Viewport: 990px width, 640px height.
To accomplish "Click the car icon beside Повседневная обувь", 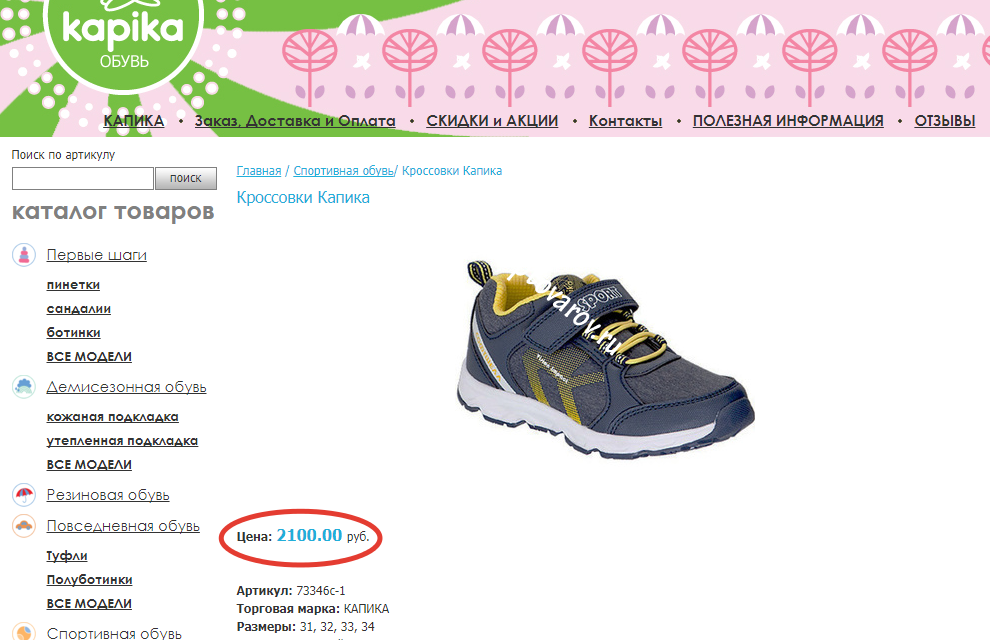I will [x=24, y=525].
